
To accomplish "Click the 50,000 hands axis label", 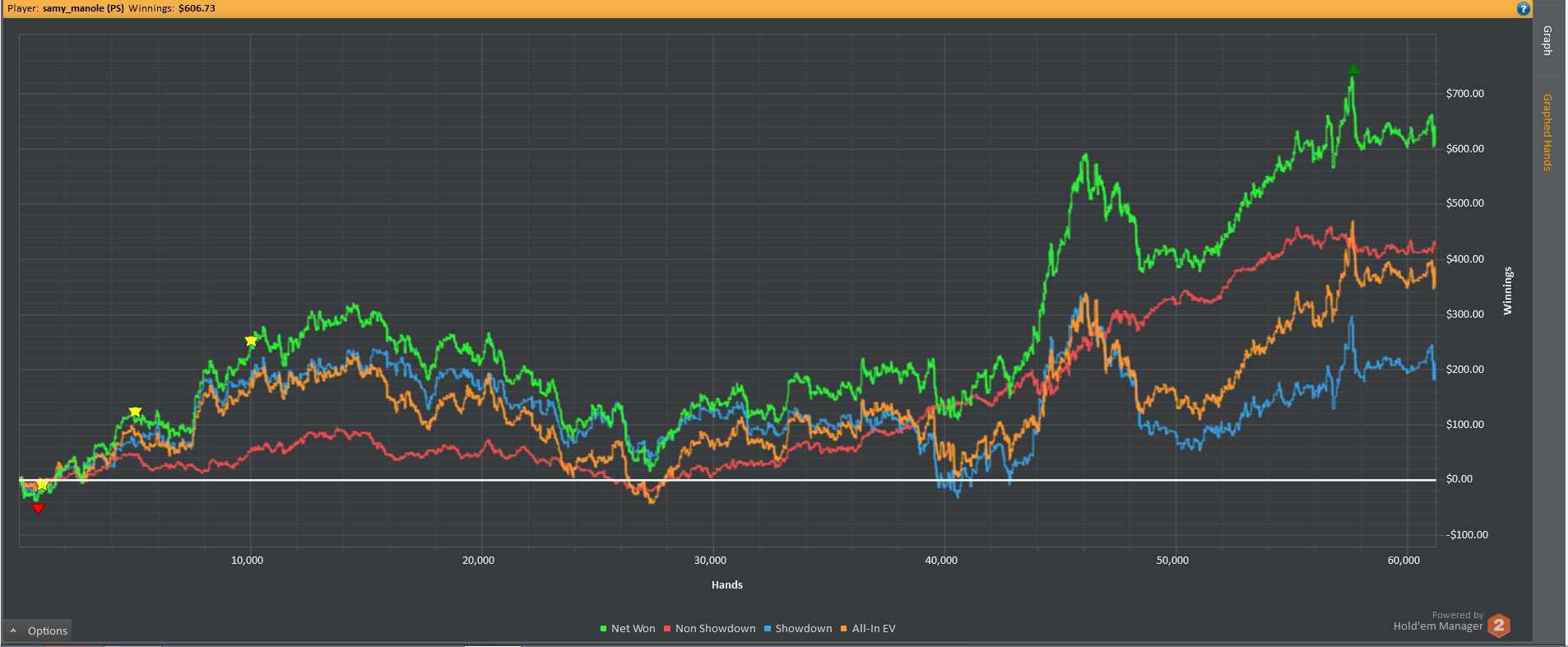I will click(x=1173, y=561).
